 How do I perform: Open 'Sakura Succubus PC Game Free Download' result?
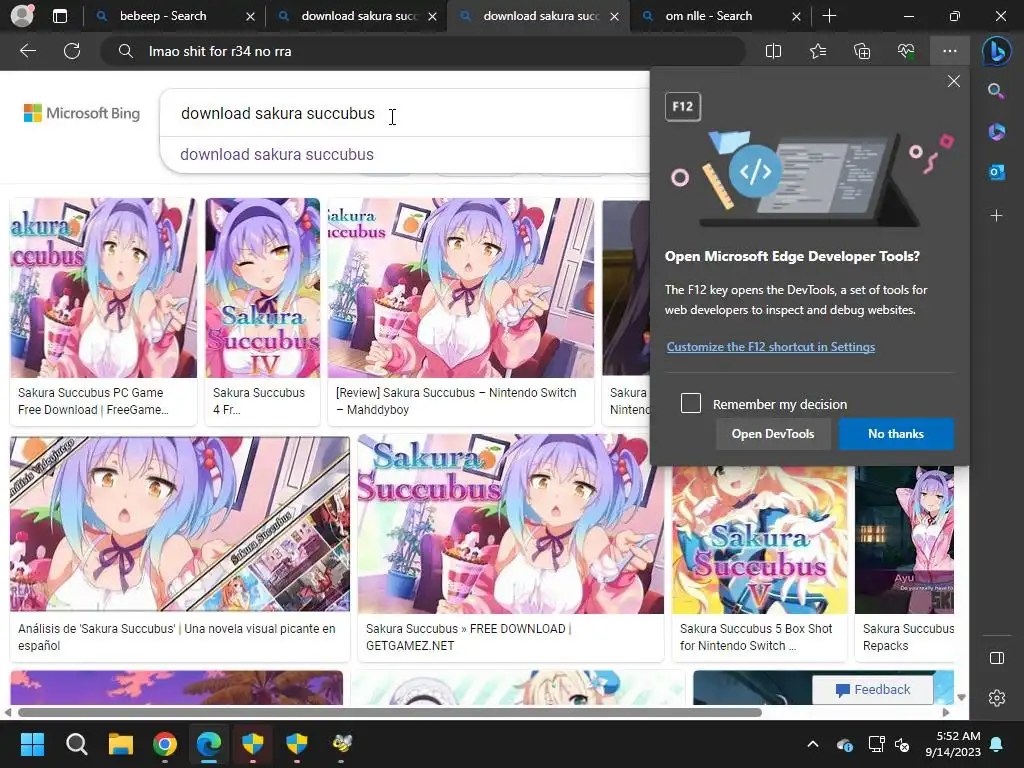[x=103, y=312]
